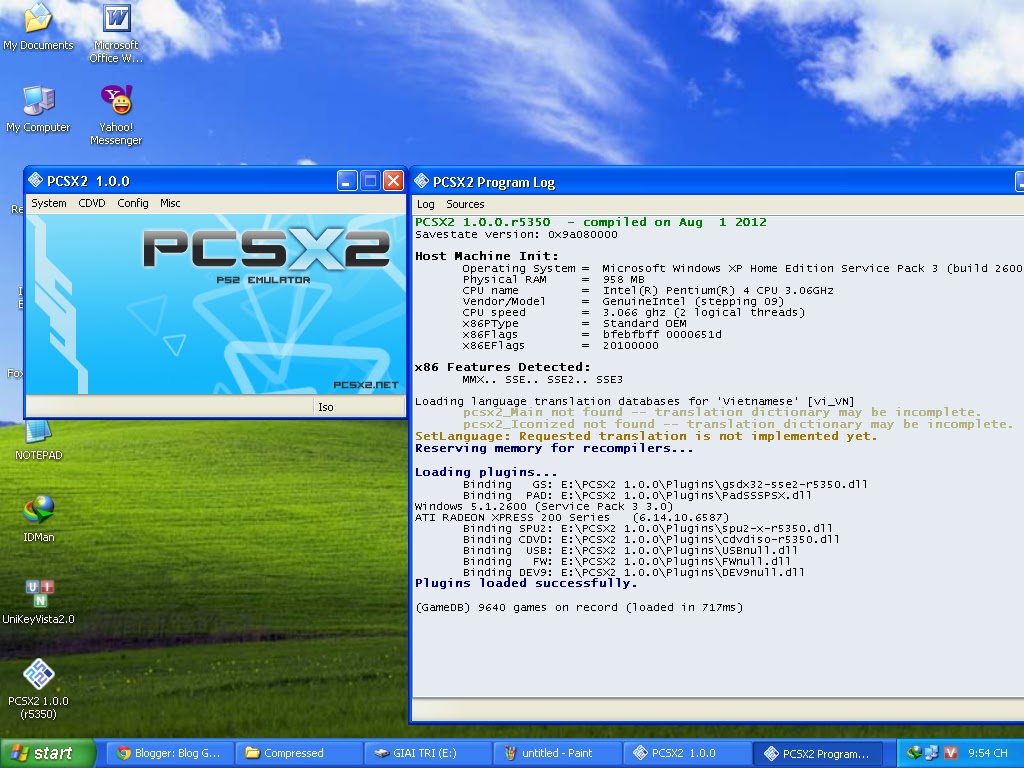Click 'x86 Features Detected:' log heading

coord(502,367)
